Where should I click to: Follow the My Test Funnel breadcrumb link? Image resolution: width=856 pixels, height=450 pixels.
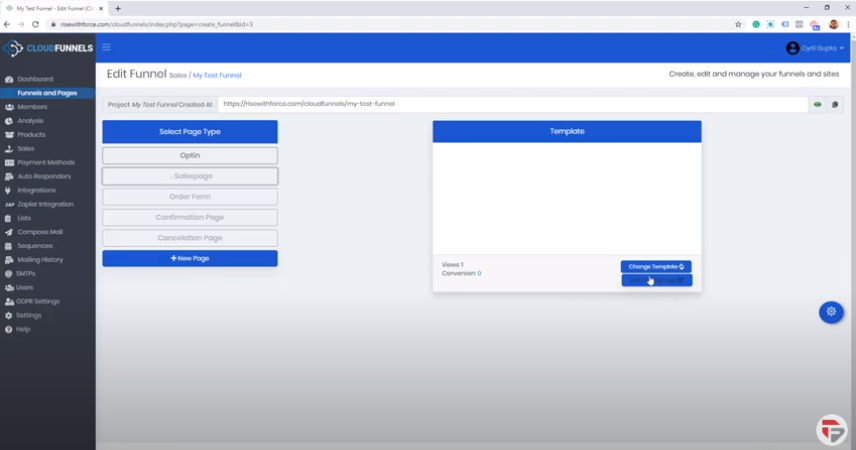click(x=217, y=75)
